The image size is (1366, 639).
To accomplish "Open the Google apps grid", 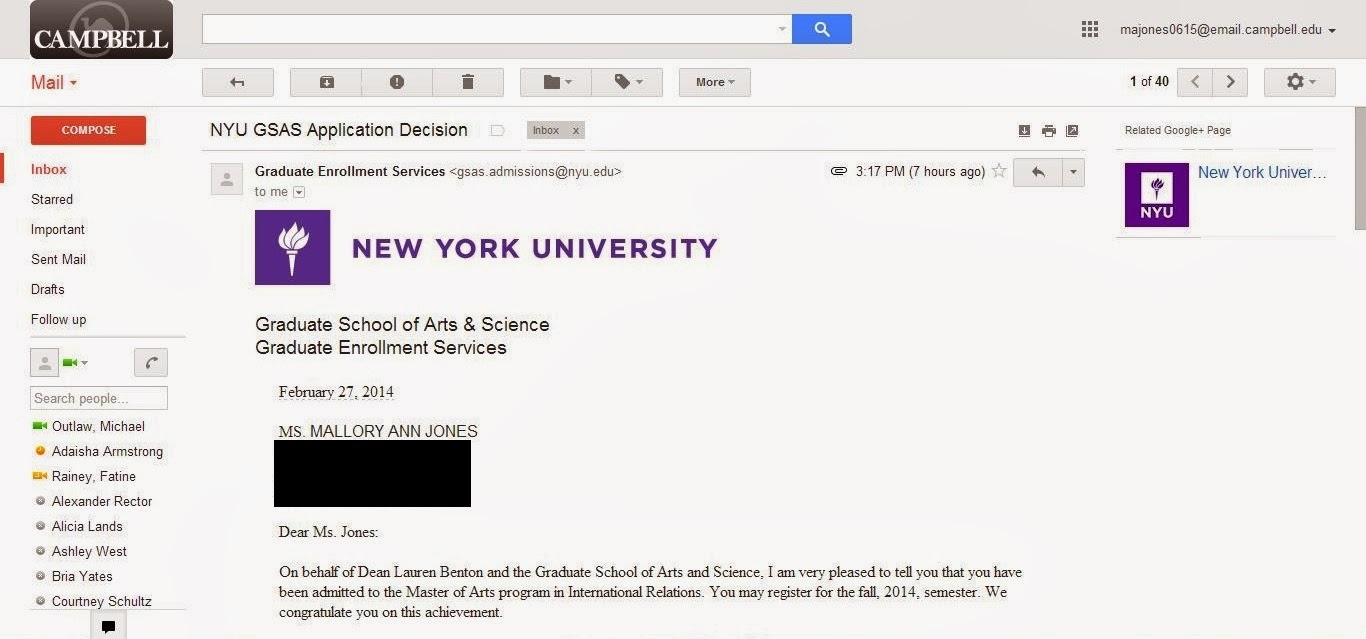I will tap(1090, 30).
